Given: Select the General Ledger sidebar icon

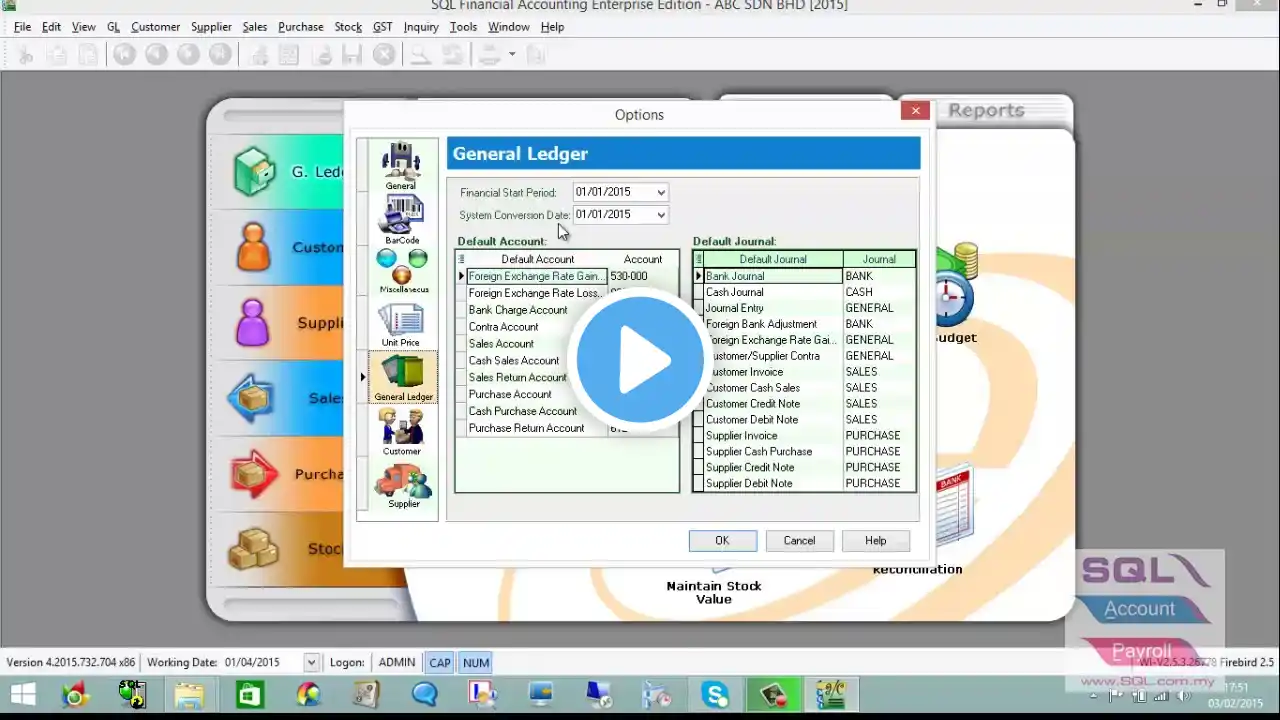Looking at the screenshot, I should [x=403, y=377].
